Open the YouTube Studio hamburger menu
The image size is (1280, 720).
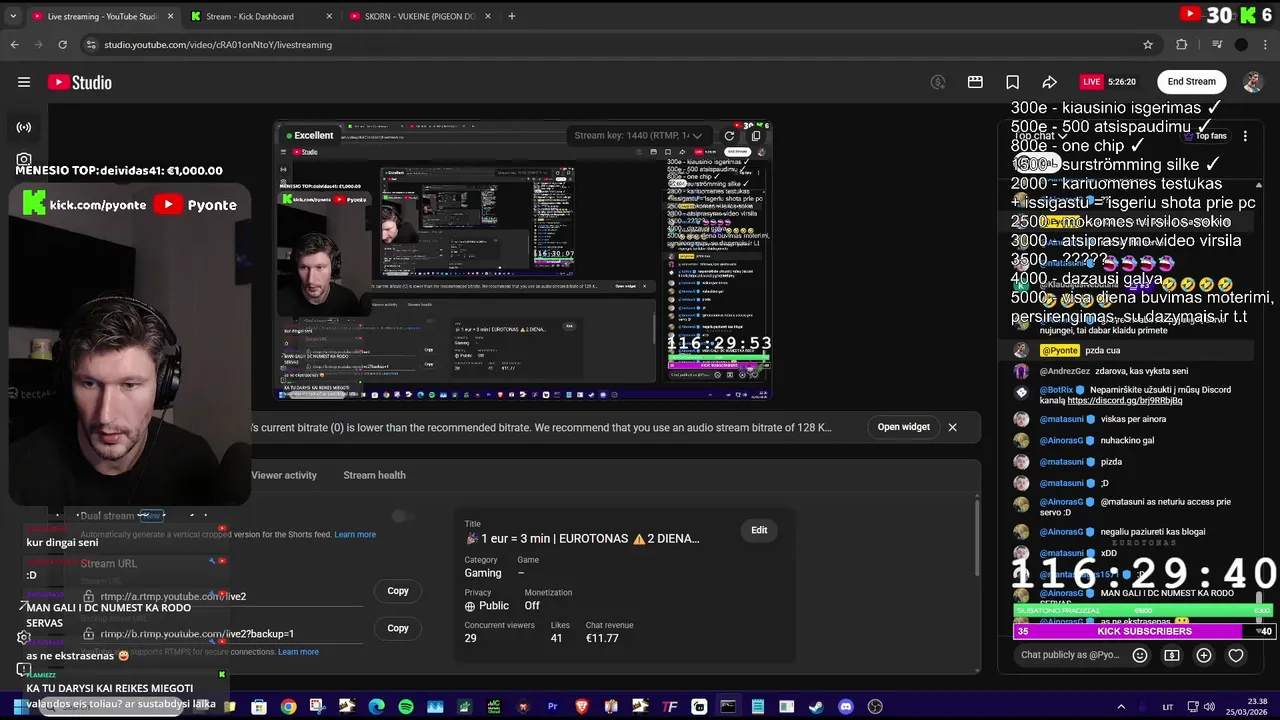24,82
